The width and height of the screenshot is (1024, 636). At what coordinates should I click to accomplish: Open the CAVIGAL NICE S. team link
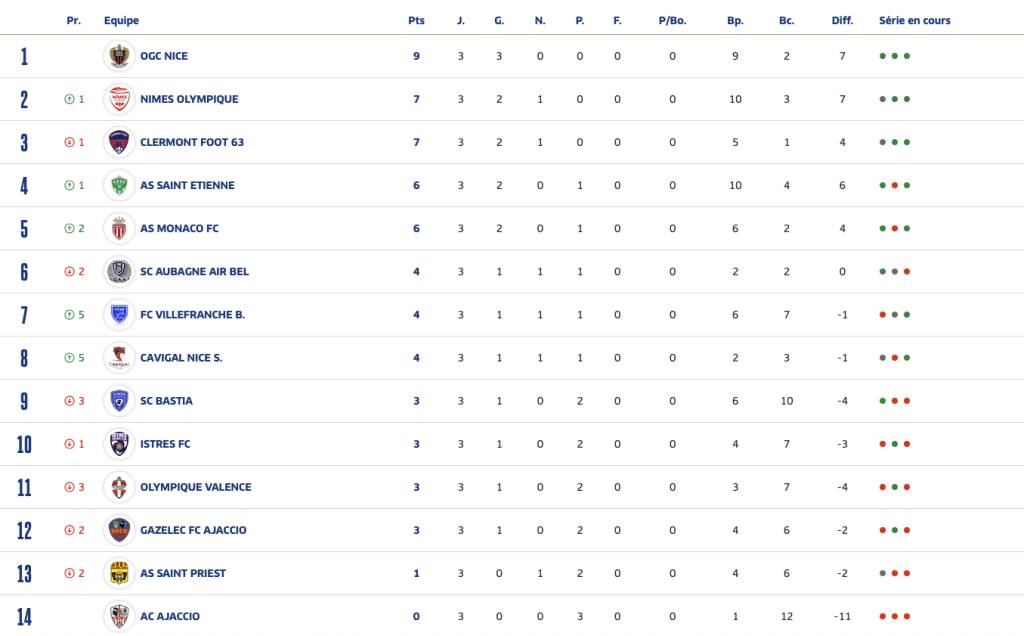pyautogui.click(x=181, y=358)
